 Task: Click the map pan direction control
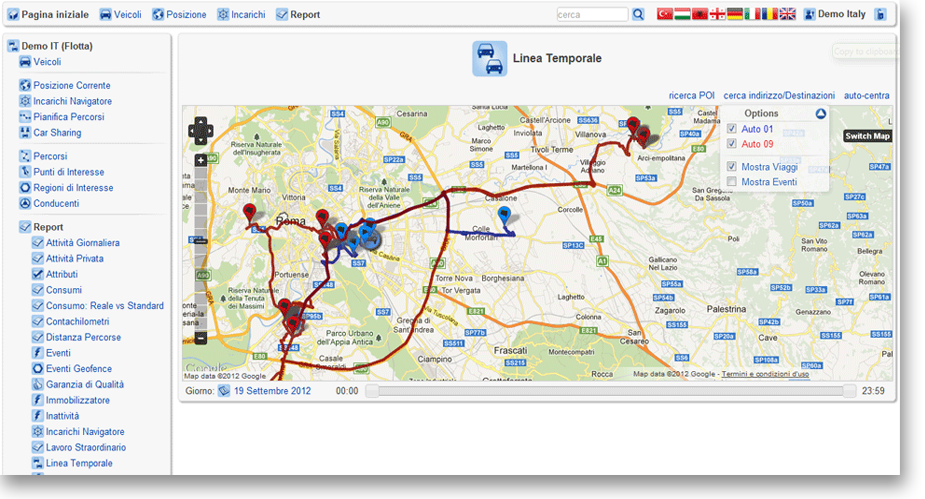(x=201, y=130)
